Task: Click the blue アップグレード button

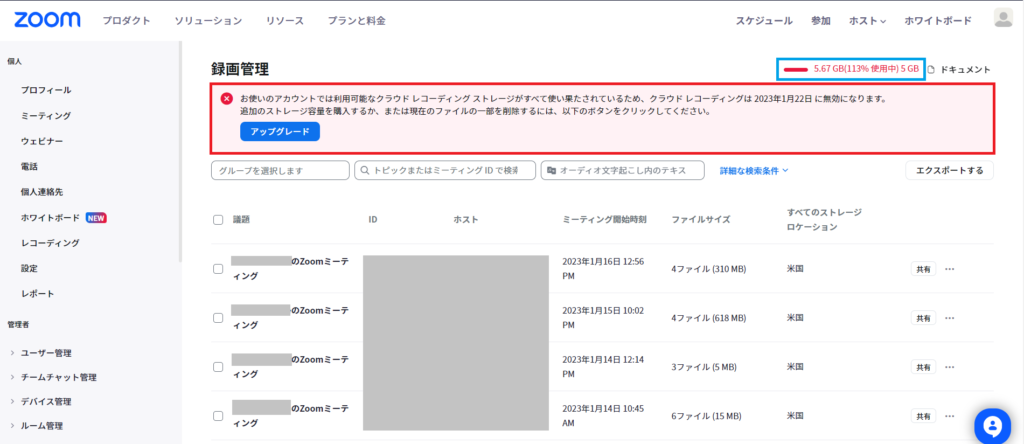Action: [279, 132]
